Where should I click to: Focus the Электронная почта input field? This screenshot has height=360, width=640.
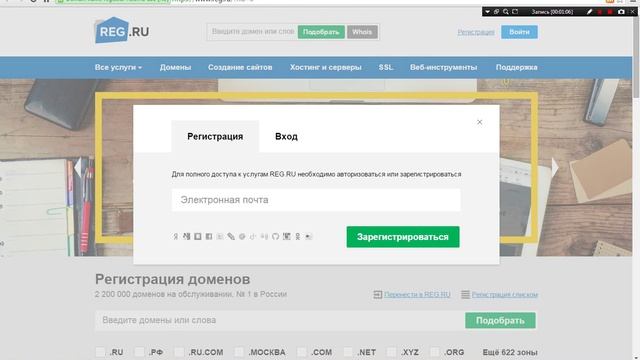(316, 200)
